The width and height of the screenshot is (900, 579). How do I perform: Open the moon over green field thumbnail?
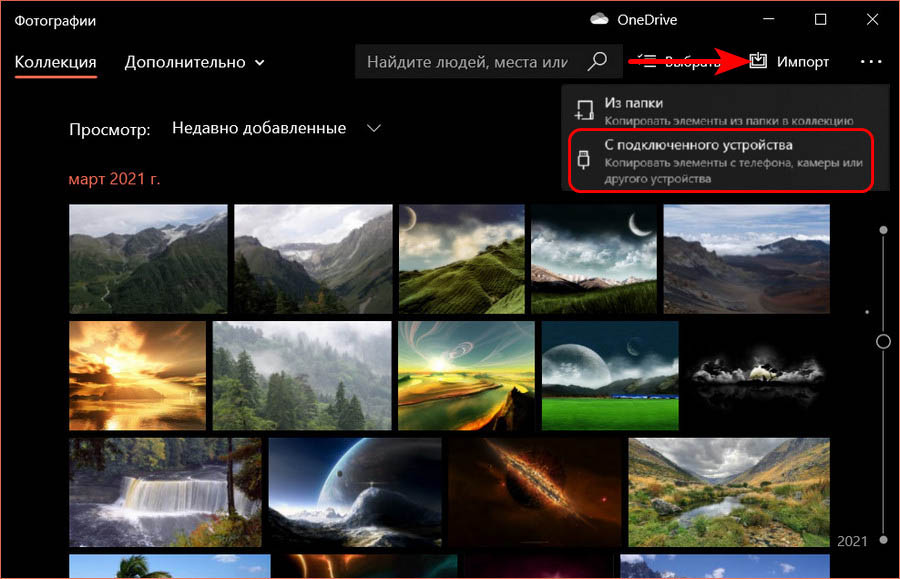pos(610,375)
